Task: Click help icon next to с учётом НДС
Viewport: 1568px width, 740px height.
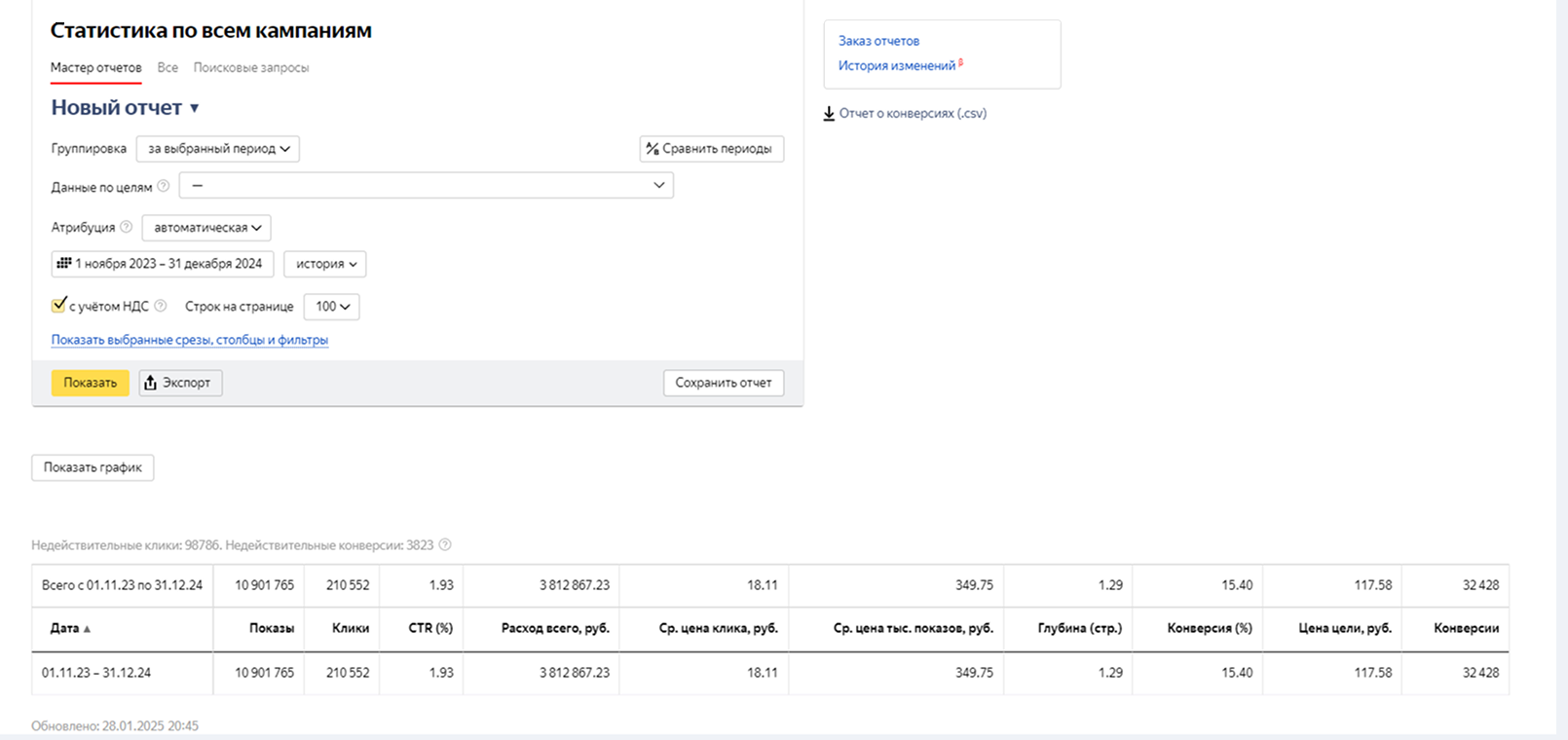Action: (x=161, y=306)
